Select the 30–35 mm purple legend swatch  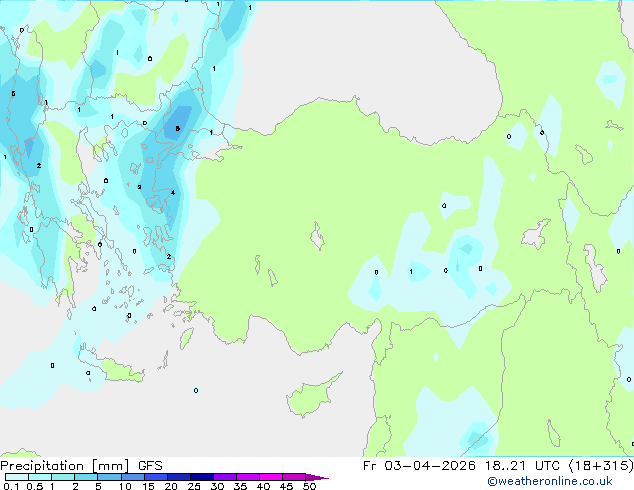coord(225,477)
